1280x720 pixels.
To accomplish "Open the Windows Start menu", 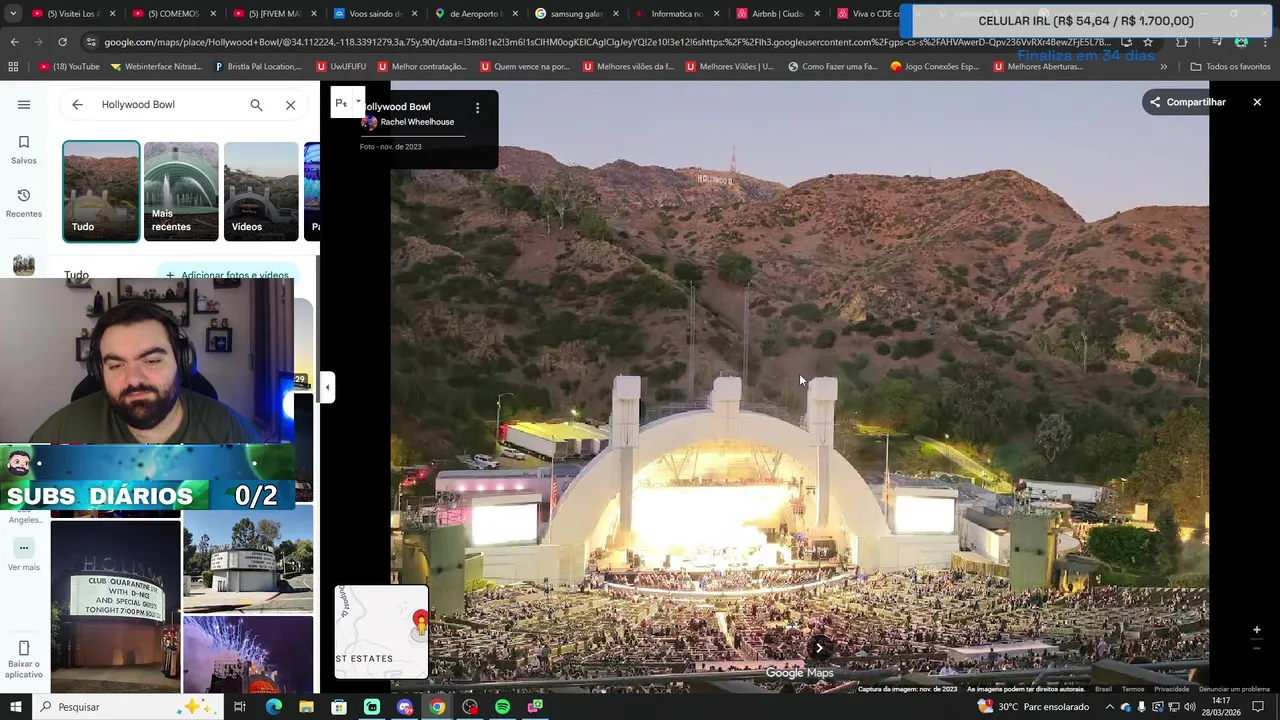I will 15,707.
